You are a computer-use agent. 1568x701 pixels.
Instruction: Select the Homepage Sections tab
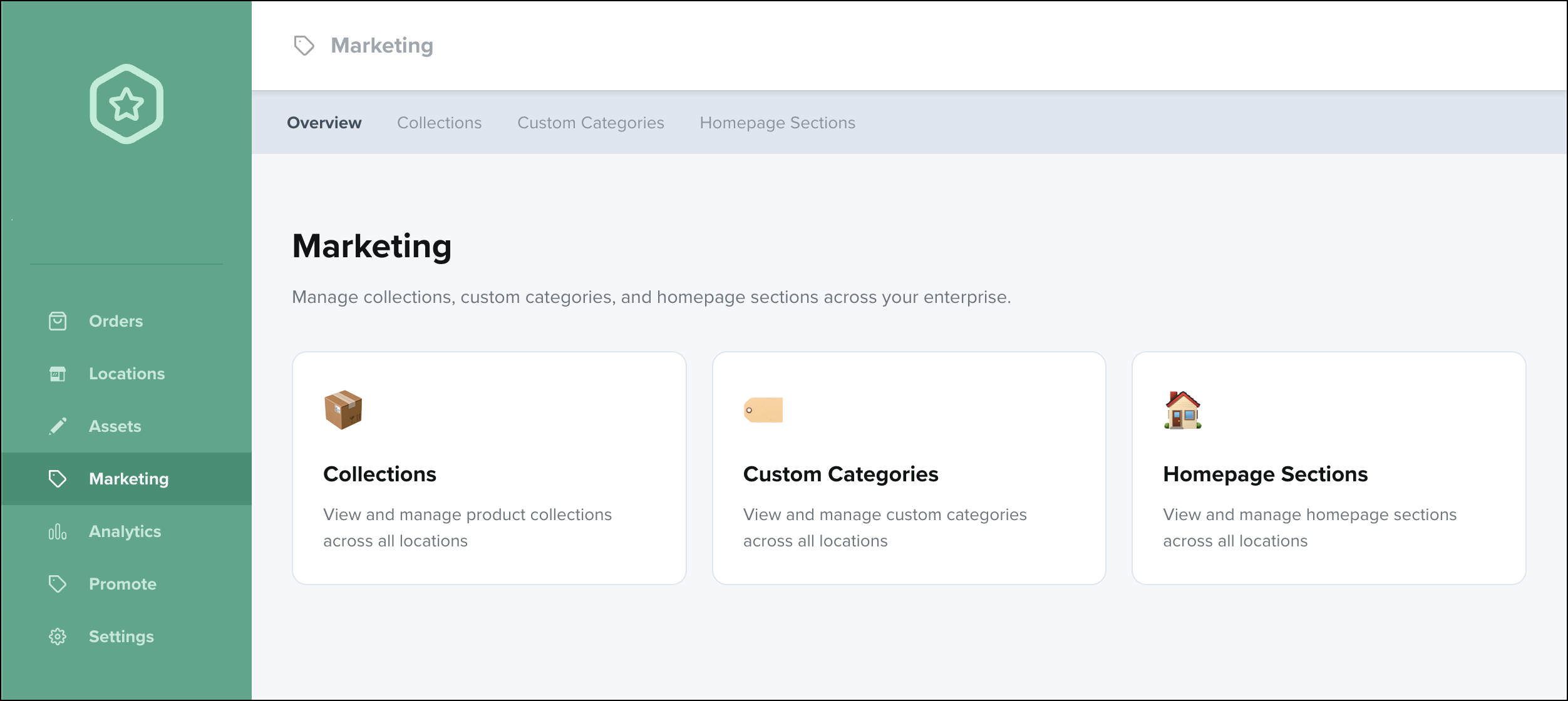[x=777, y=123]
